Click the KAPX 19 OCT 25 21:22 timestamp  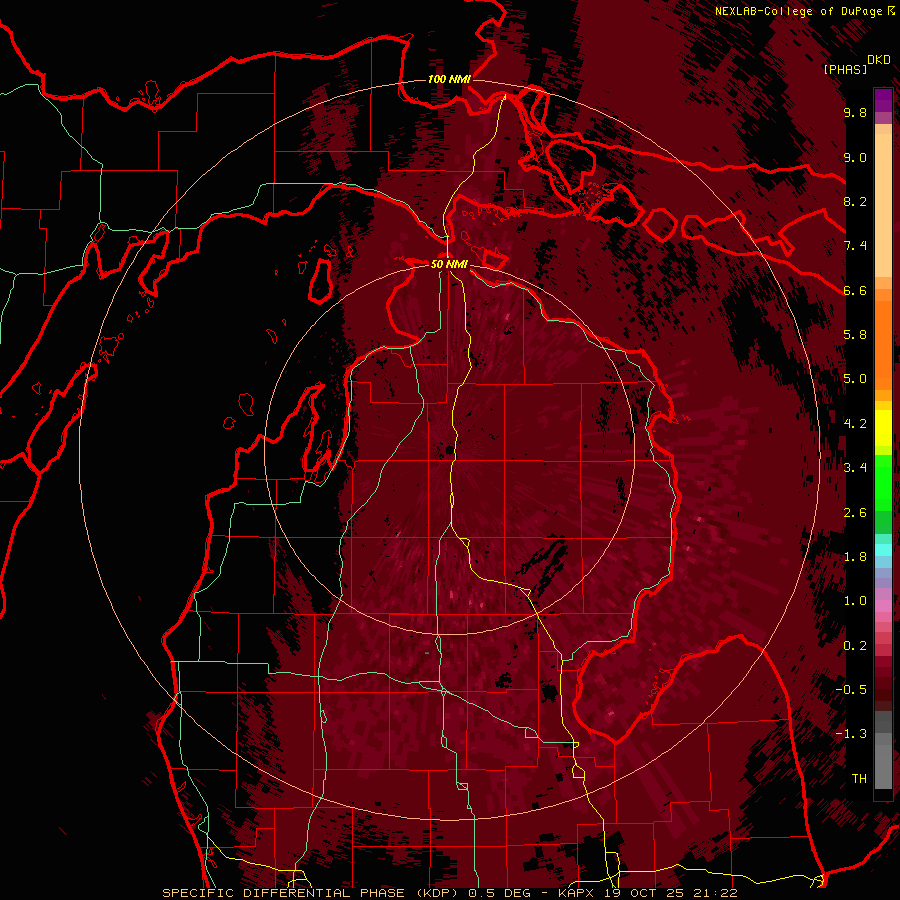pos(647,893)
